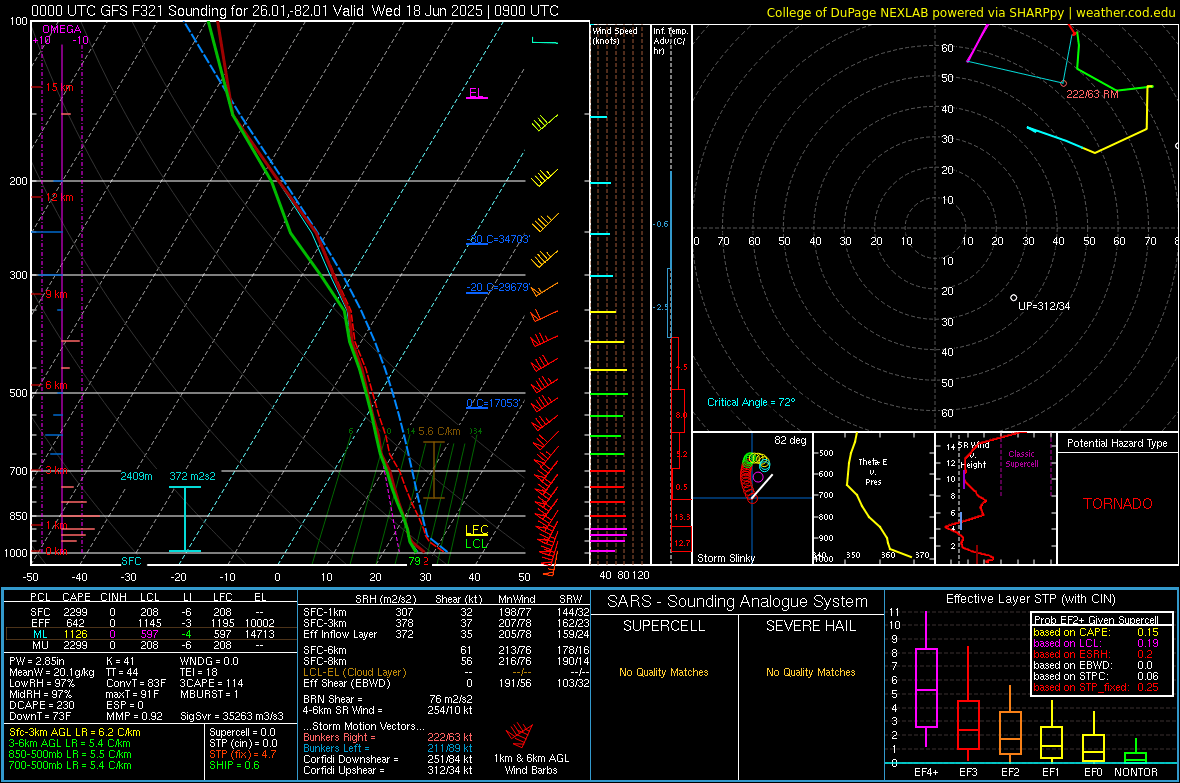Screen dimensions: 1180x783
Task: Click the based on STP_fixed: 0.25 line
Action: point(1096,687)
